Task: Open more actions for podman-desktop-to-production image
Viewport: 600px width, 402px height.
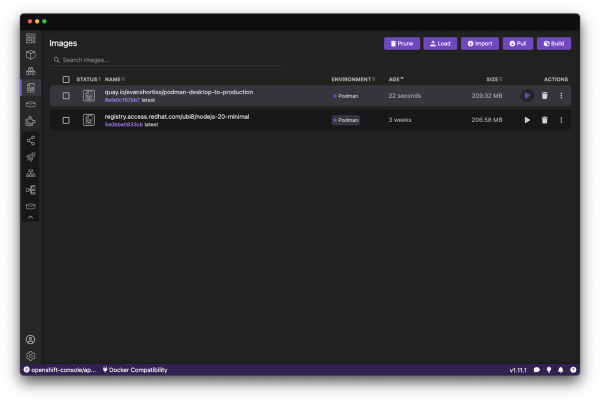Action: (561, 96)
